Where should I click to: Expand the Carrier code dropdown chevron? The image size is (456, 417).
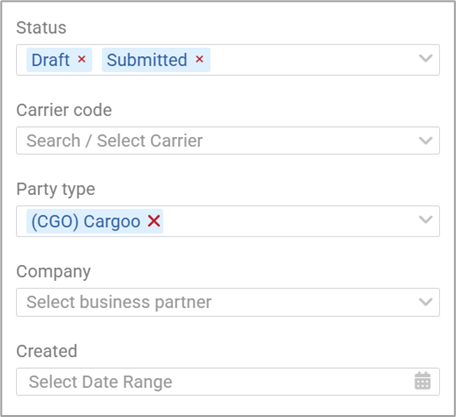pos(426,140)
